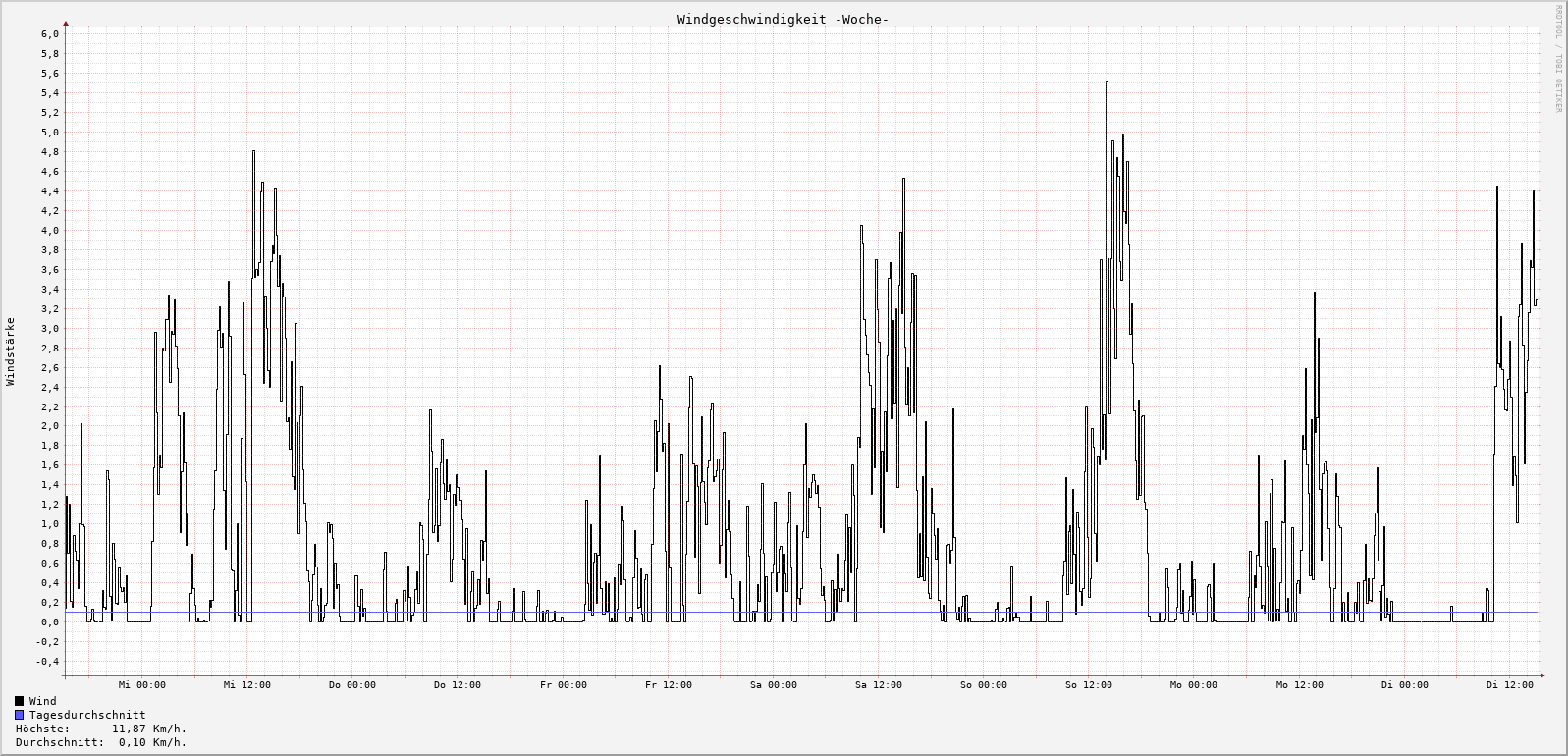Select the Di 12:00 time axis label
The width and height of the screenshot is (1568, 756).
pos(1509,685)
